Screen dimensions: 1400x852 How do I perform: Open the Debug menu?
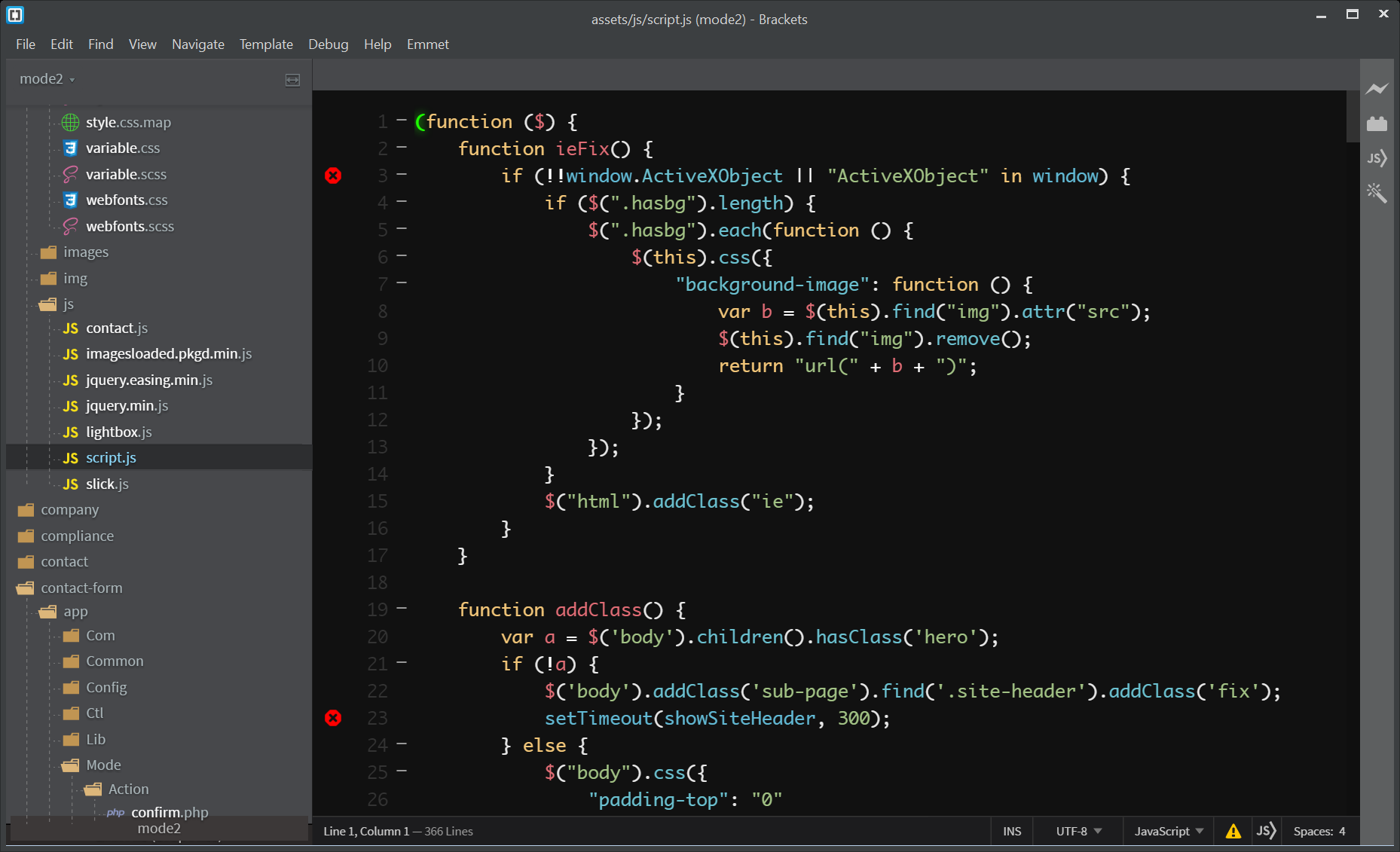[x=328, y=44]
